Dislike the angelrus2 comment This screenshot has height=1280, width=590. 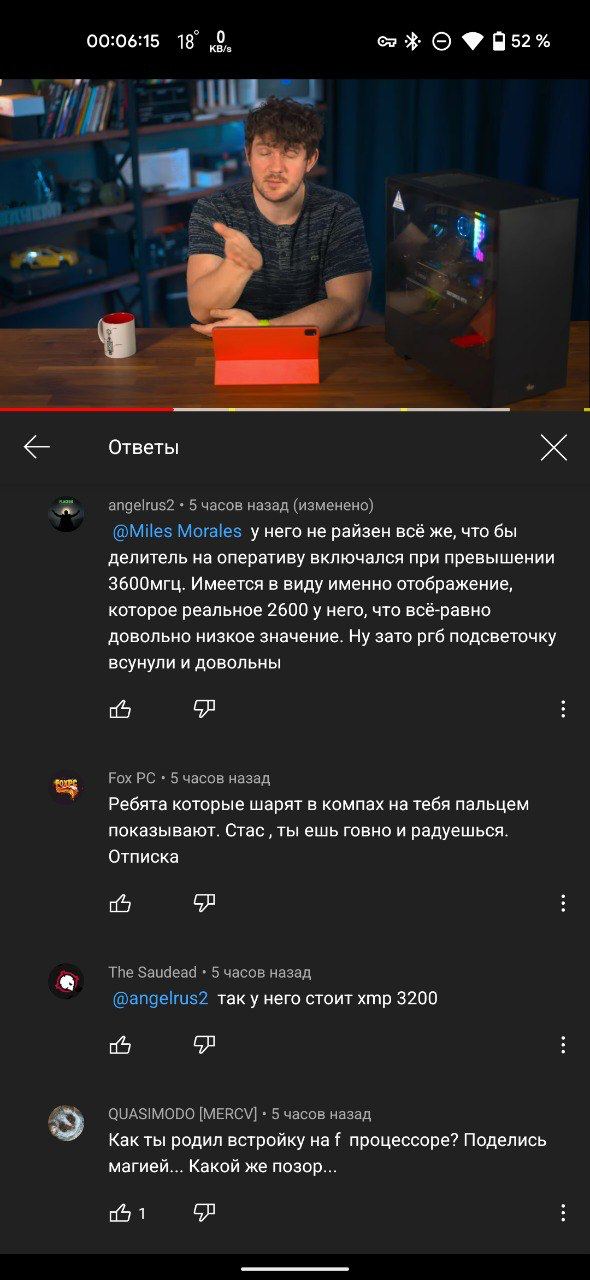(204, 709)
